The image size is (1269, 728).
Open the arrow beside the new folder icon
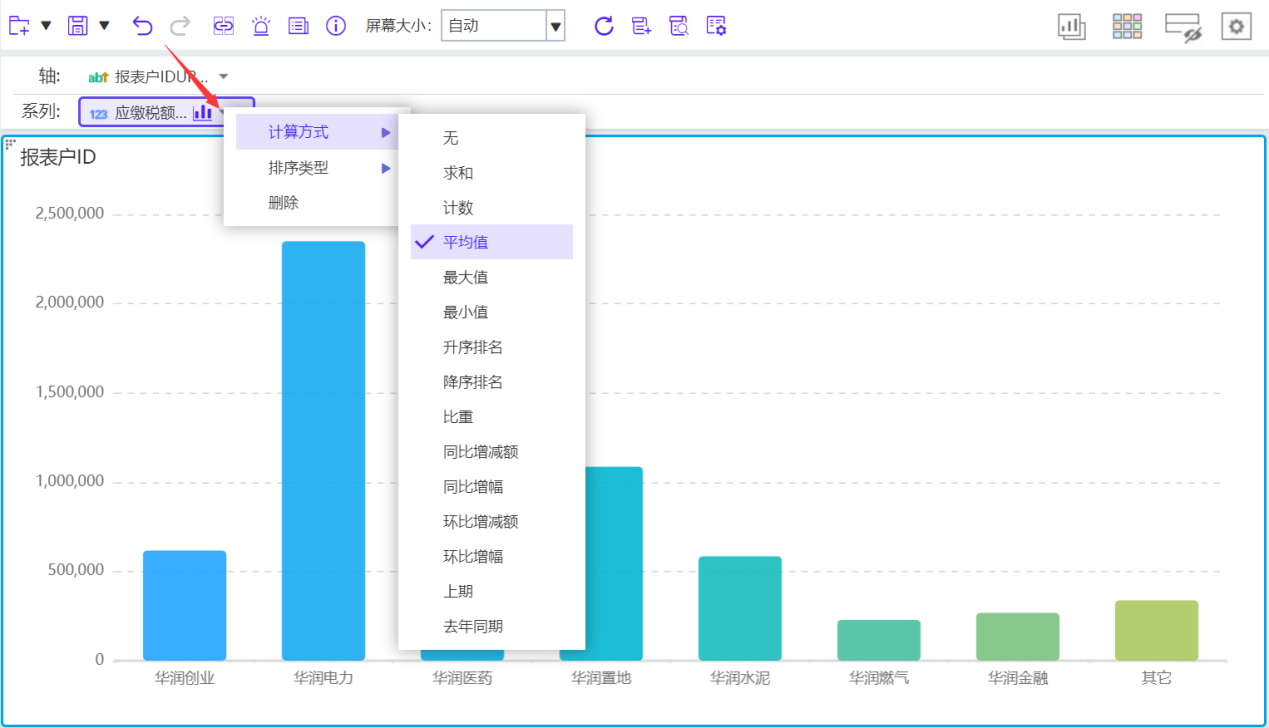[45, 26]
